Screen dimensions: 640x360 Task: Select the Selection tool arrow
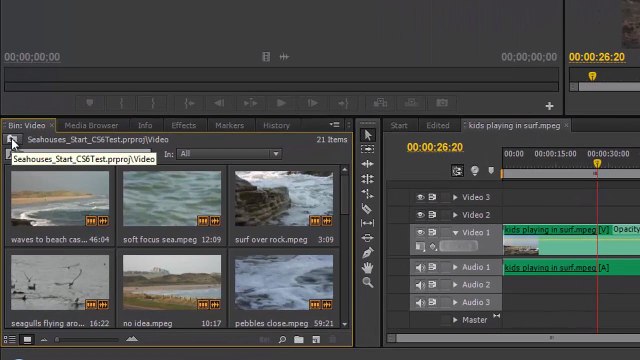coord(368,135)
